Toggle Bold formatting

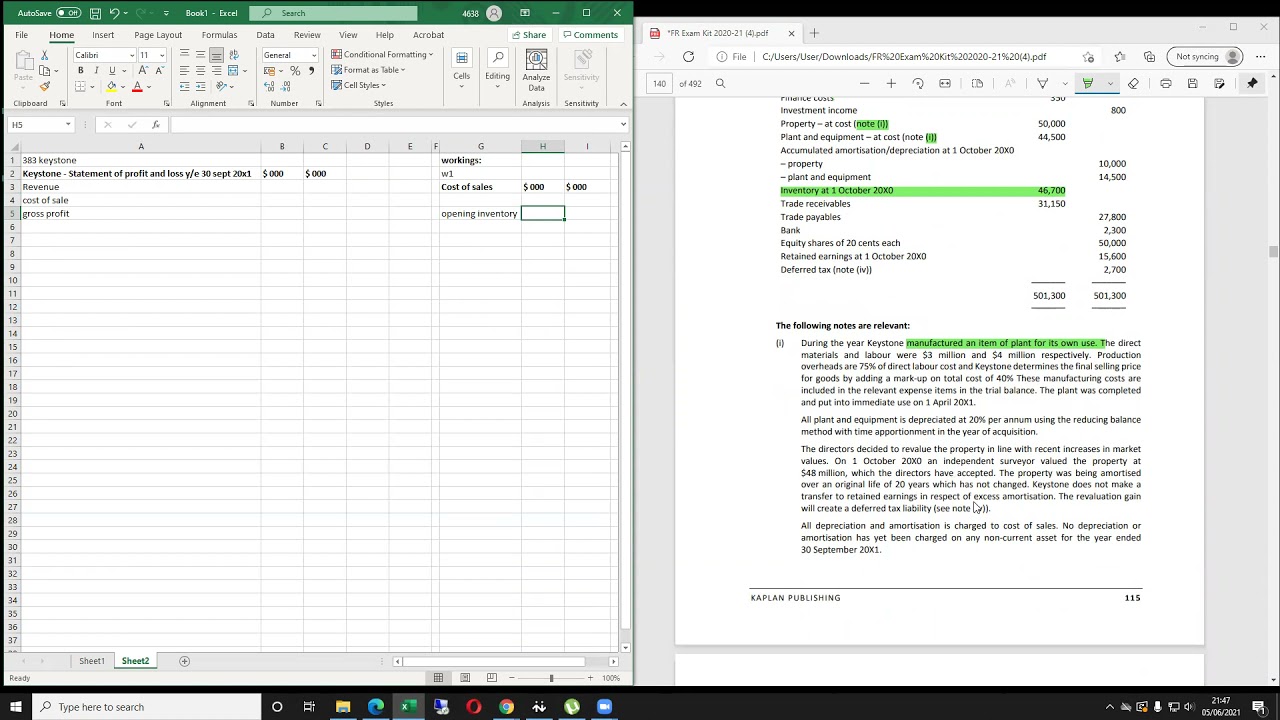tap(80, 71)
